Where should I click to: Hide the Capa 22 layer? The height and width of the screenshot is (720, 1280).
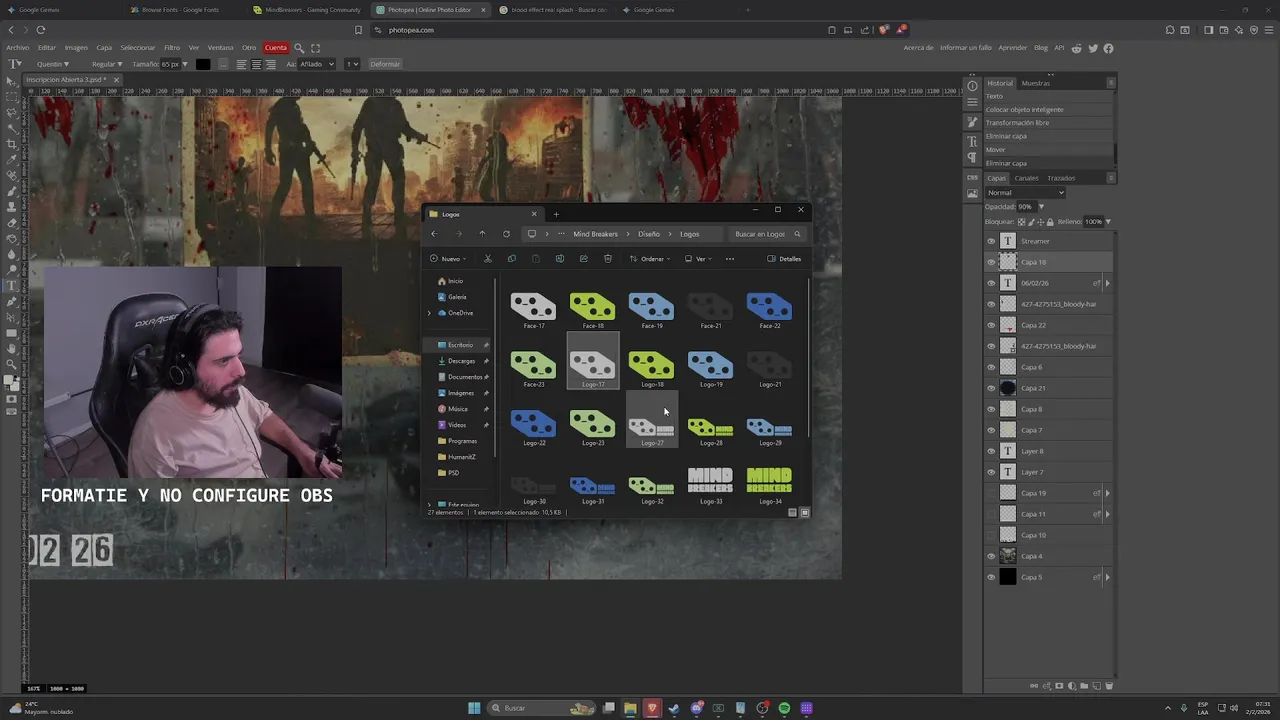pyautogui.click(x=991, y=325)
